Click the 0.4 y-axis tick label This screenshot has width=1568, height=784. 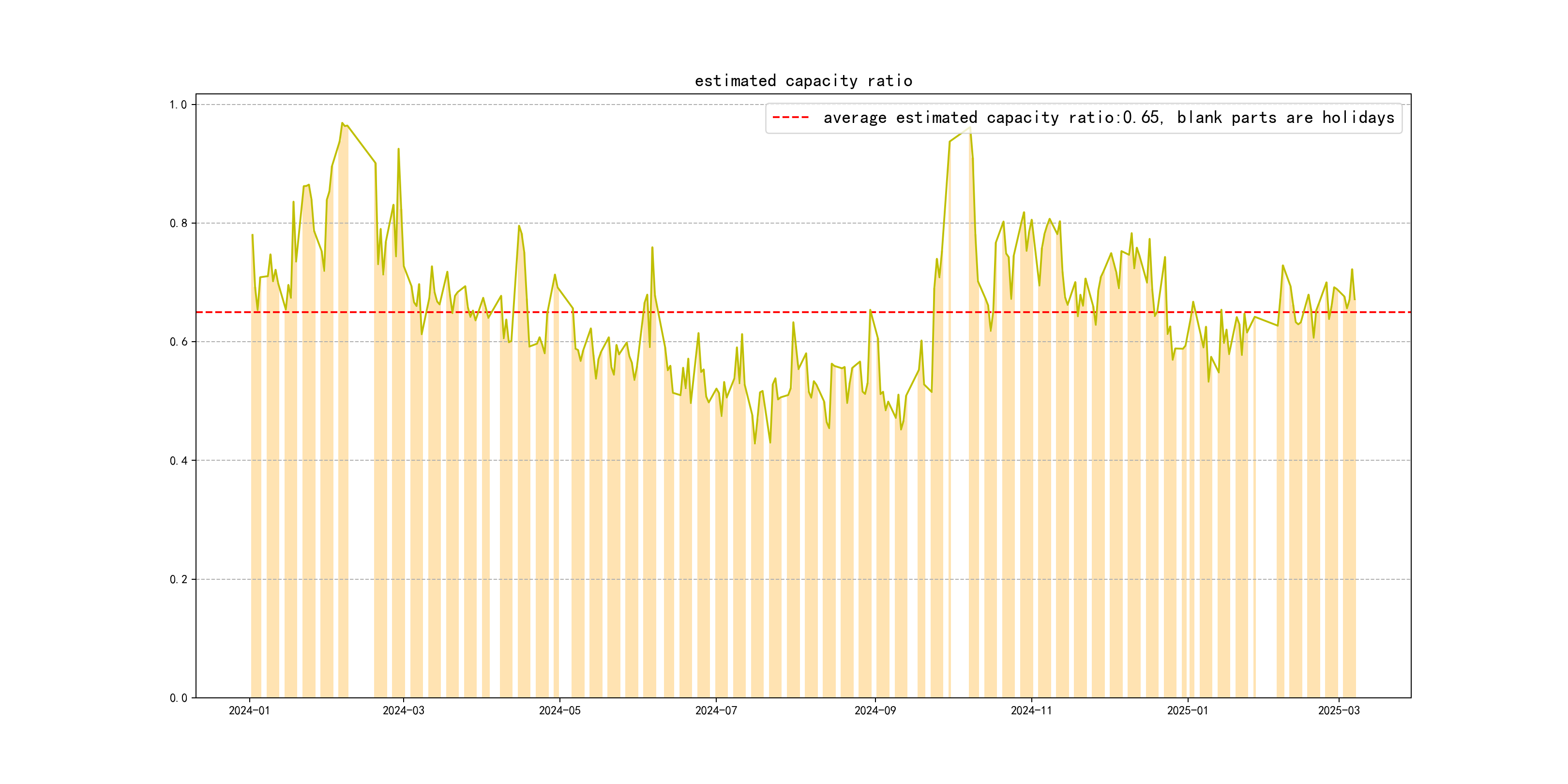tap(178, 461)
